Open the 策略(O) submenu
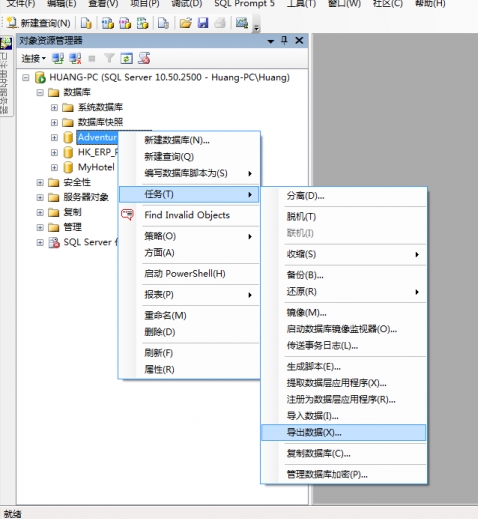This screenshot has width=478, height=519. point(189,236)
